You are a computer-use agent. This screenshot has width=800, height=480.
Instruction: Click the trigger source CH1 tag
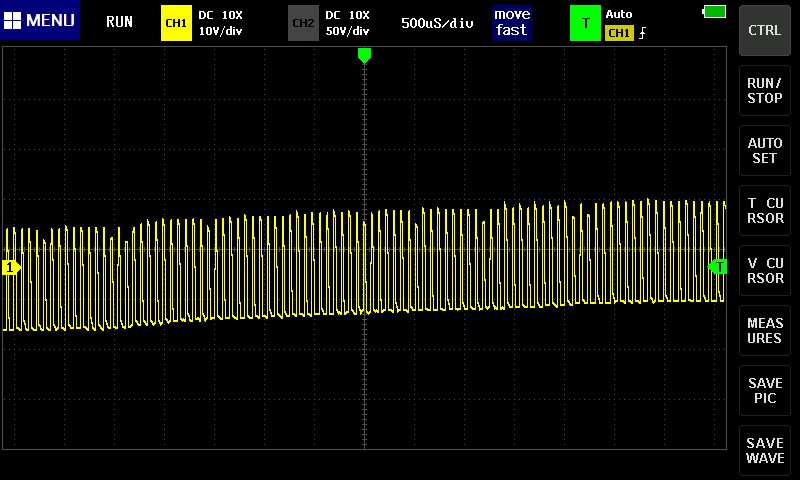(618, 33)
